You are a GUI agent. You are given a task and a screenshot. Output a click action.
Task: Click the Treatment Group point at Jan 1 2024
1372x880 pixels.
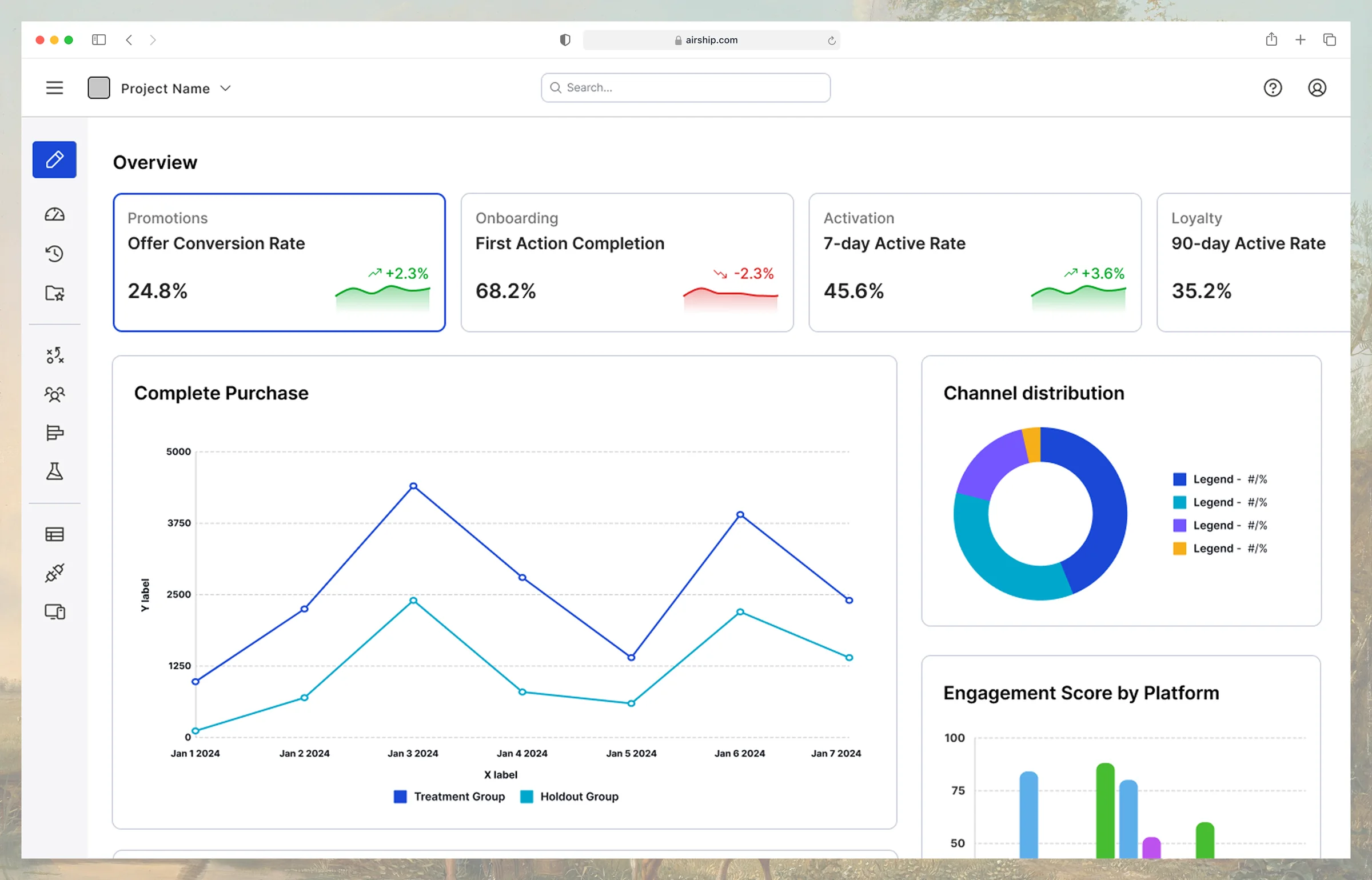coord(196,682)
